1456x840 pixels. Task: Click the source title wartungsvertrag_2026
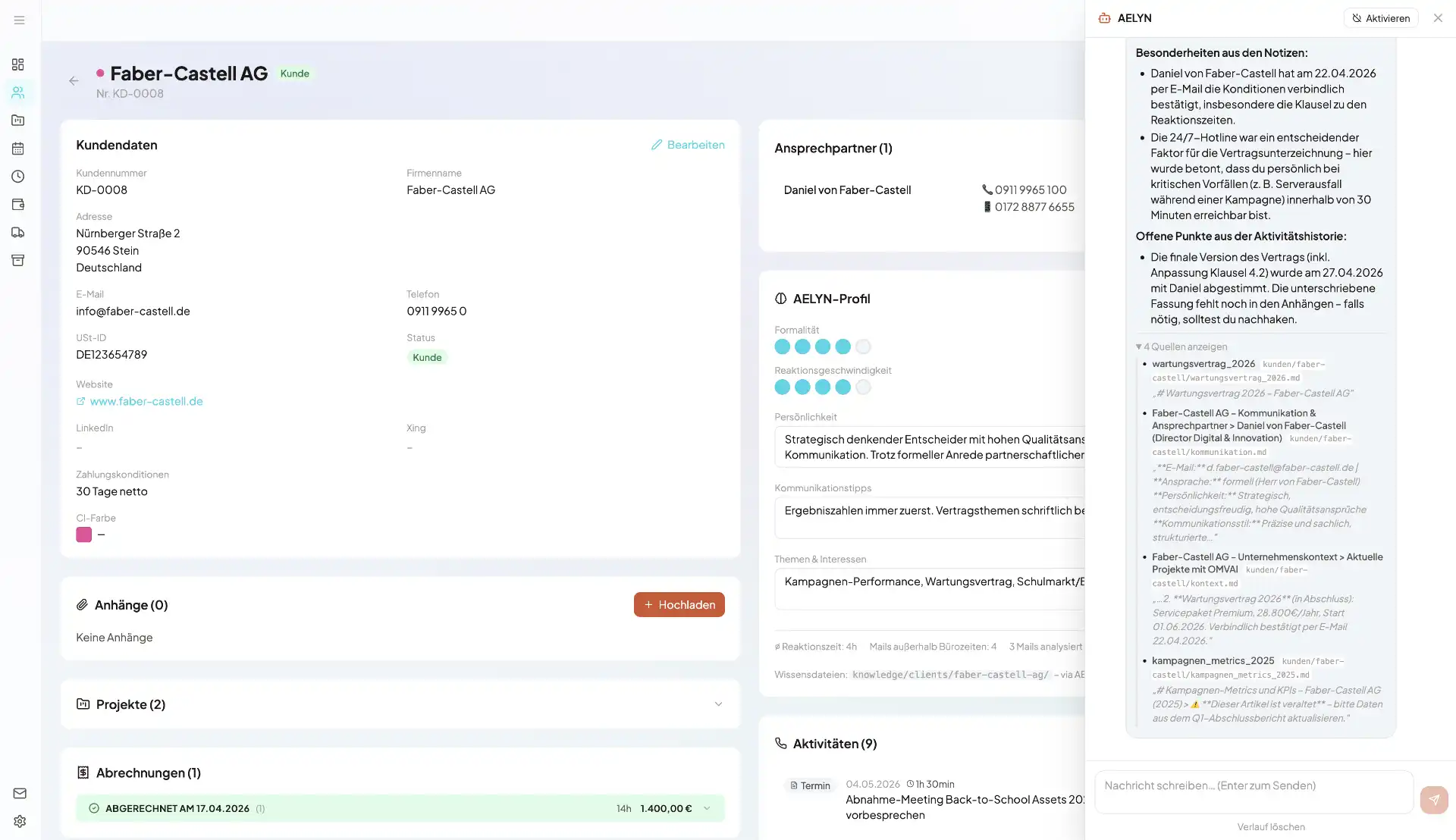pyautogui.click(x=1203, y=364)
